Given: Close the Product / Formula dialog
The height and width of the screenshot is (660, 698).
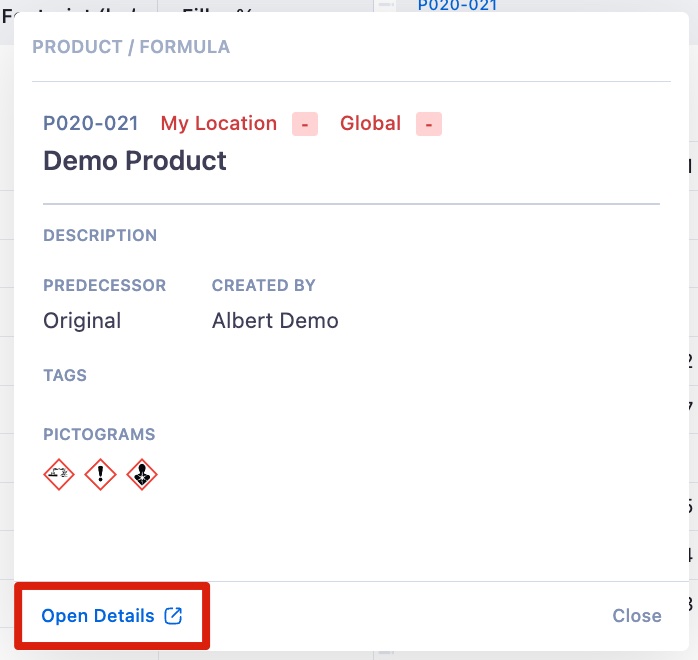Looking at the screenshot, I should [637, 616].
